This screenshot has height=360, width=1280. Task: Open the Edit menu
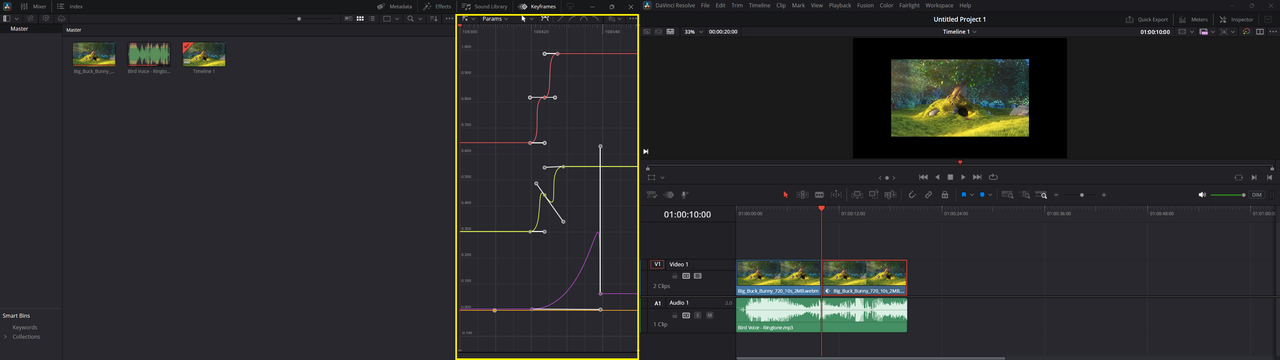coord(720,6)
